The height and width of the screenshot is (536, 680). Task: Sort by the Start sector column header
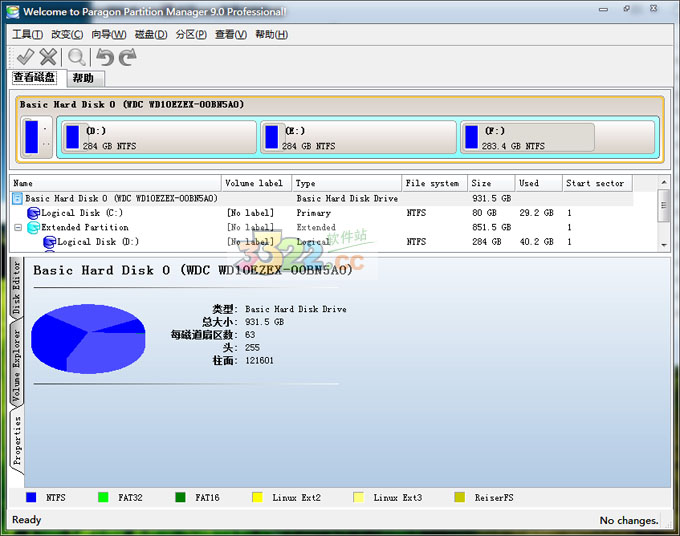pyautogui.click(x=597, y=183)
